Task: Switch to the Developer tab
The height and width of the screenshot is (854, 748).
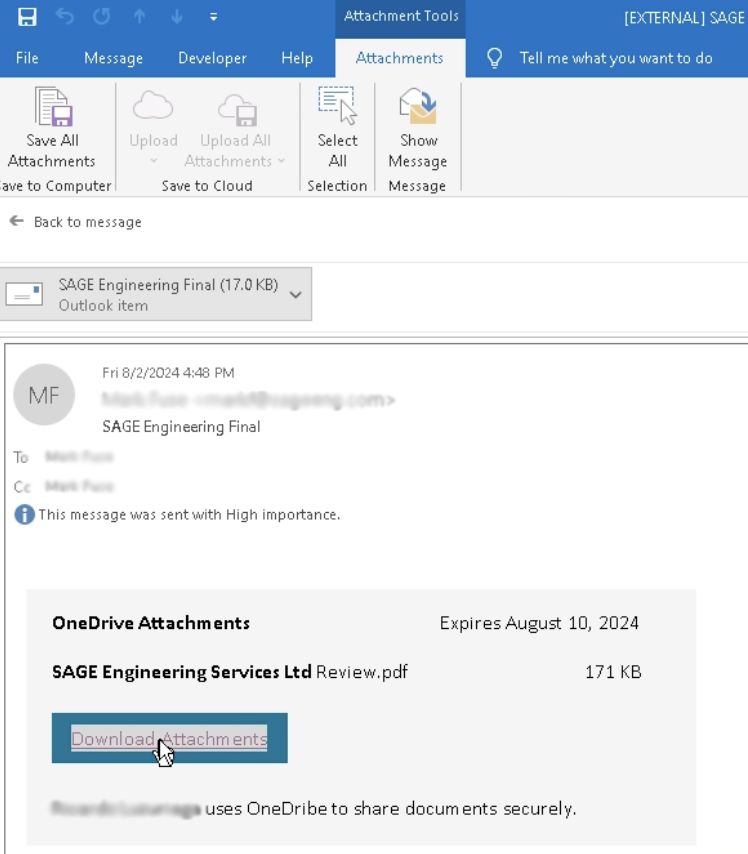Action: point(212,58)
